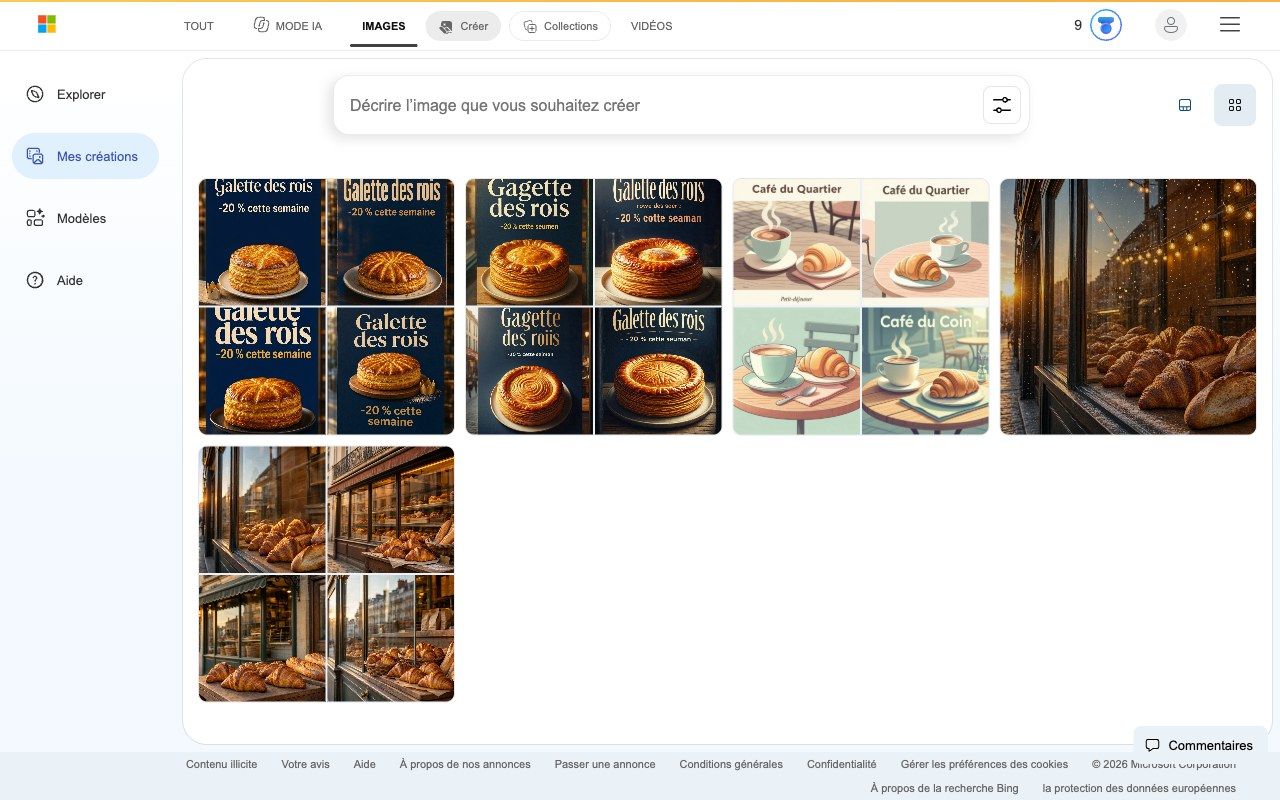Open the Collections button
1280x800 pixels.
click(560, 26)
